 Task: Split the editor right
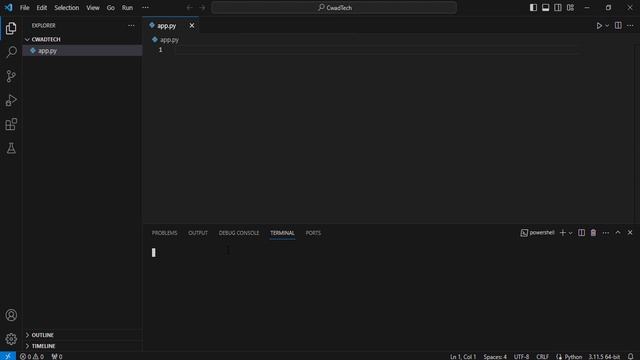coord(618,25)
